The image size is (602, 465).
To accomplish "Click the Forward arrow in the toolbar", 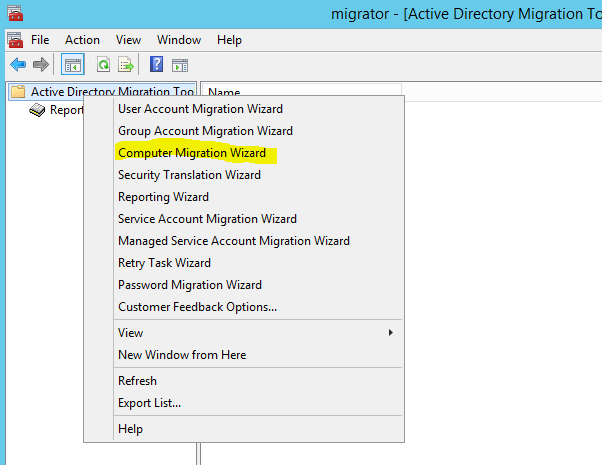I will click(x=41, y=65).
